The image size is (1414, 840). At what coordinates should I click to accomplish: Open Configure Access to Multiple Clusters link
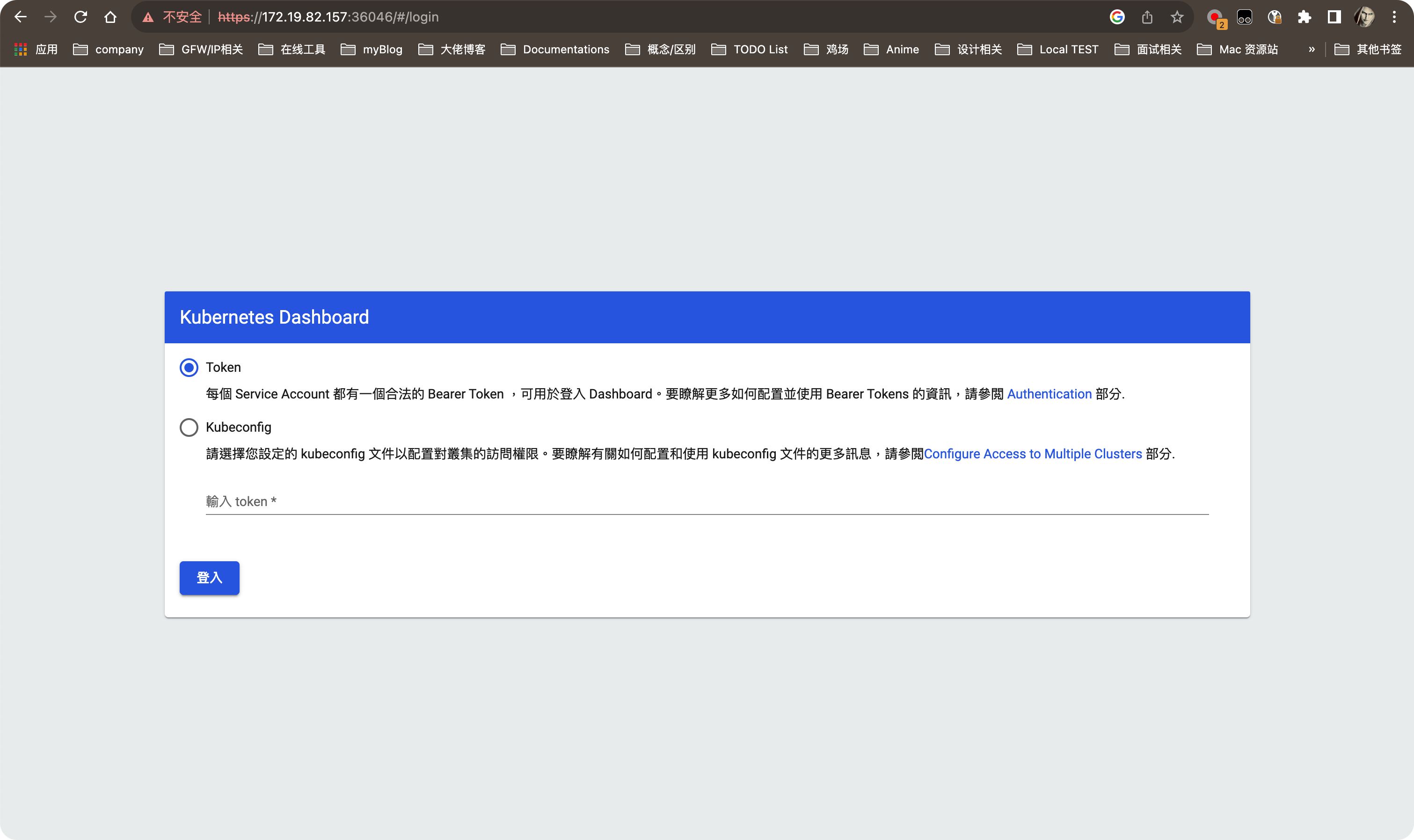(x=1033, y=454)
